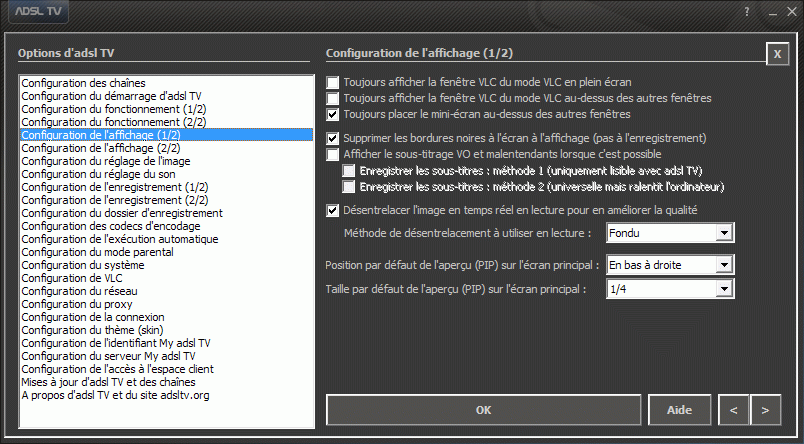Click the OK button
The image size is (804, 444).
click(x=484, y=410)
